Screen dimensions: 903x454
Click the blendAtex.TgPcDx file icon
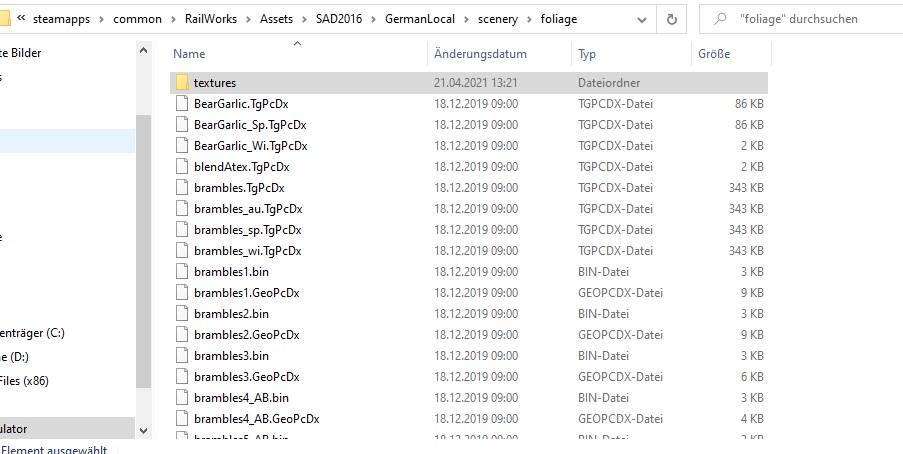pyautogui.click(x=181, y=166)
